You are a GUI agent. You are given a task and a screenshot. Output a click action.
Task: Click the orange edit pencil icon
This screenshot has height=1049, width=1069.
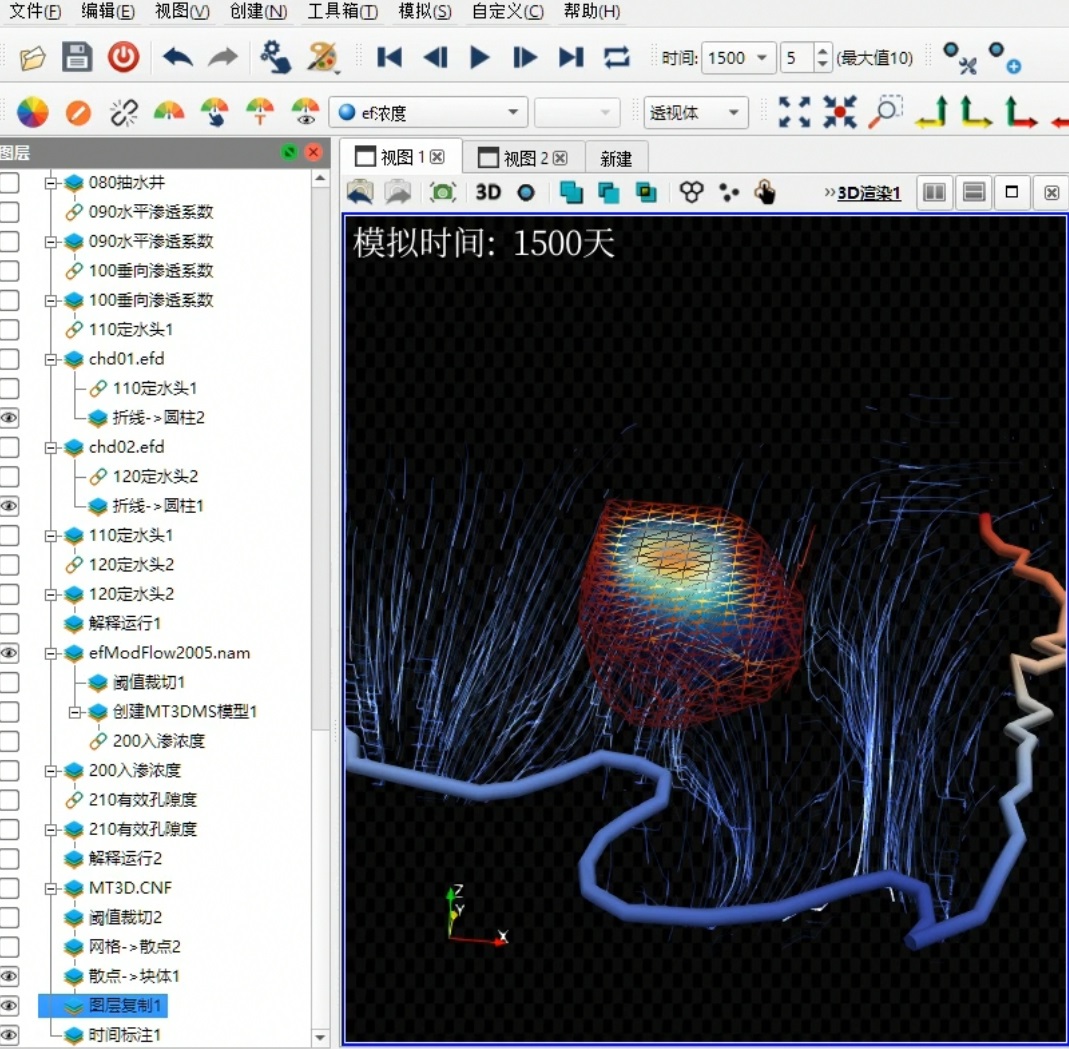click(78, 112)
